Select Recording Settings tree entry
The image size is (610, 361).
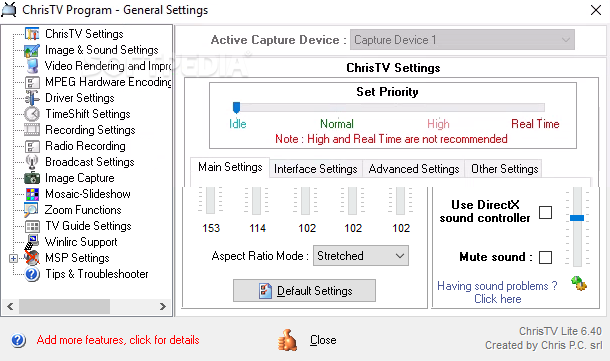[x=90, y=130]
